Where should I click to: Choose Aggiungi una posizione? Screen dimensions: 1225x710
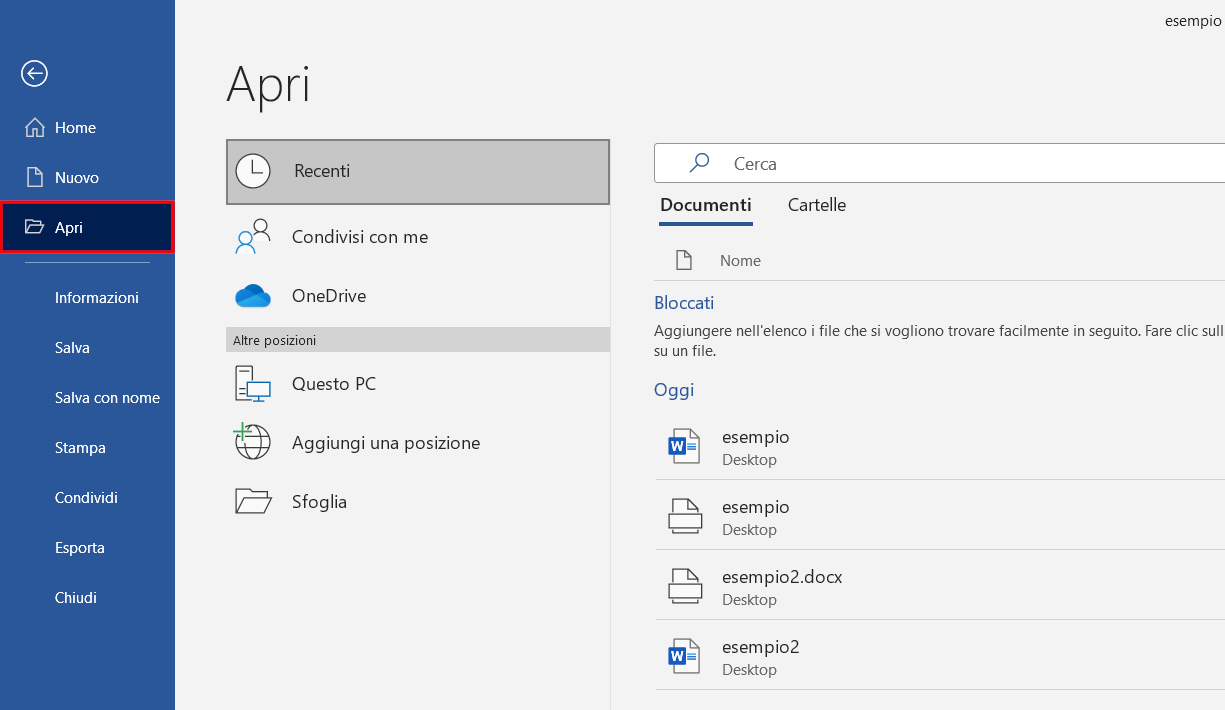point(418,443)
